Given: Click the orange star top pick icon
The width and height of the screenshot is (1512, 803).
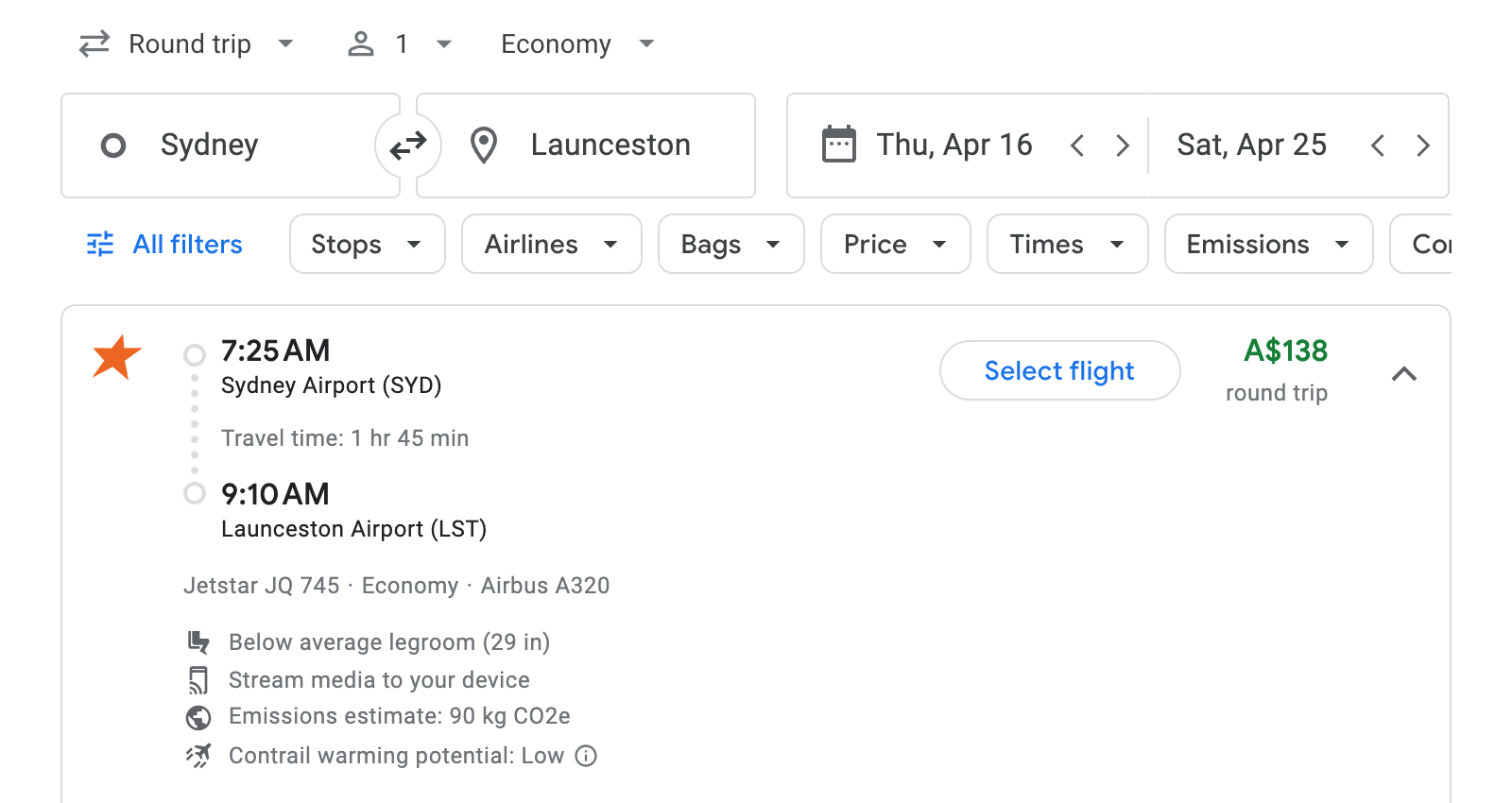Looking at the screenshot, I should (115, 358).
